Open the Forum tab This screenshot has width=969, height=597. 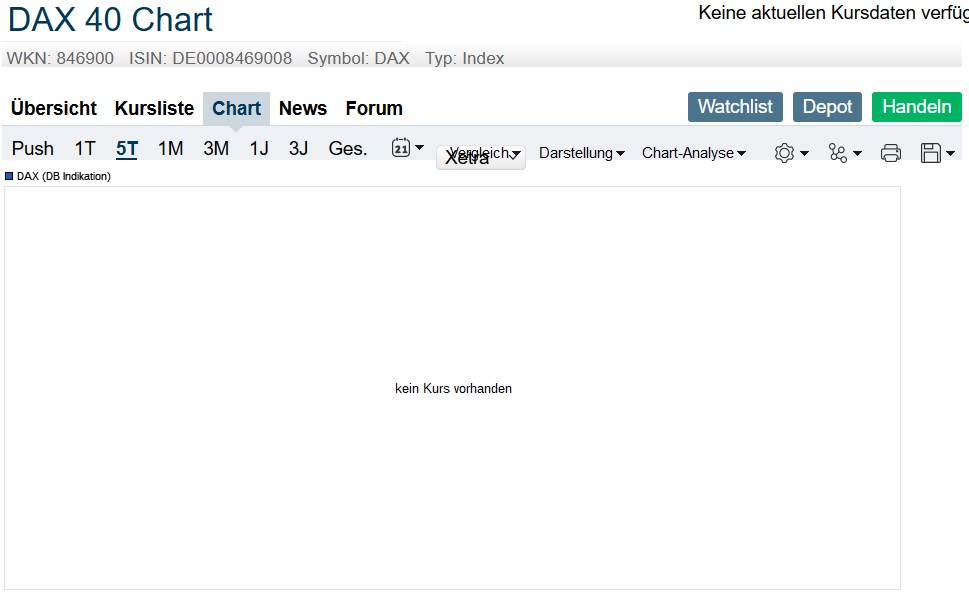coord(374,108)
